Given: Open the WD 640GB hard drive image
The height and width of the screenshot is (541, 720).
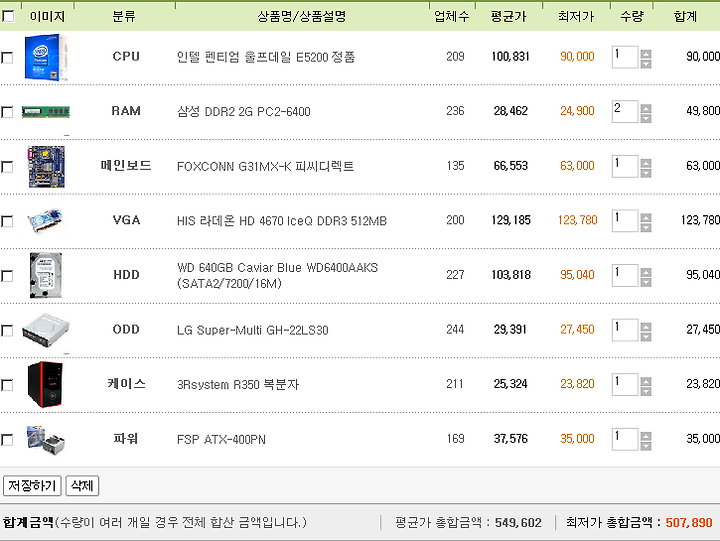Looking at the screenshot, I should (46, 275).
